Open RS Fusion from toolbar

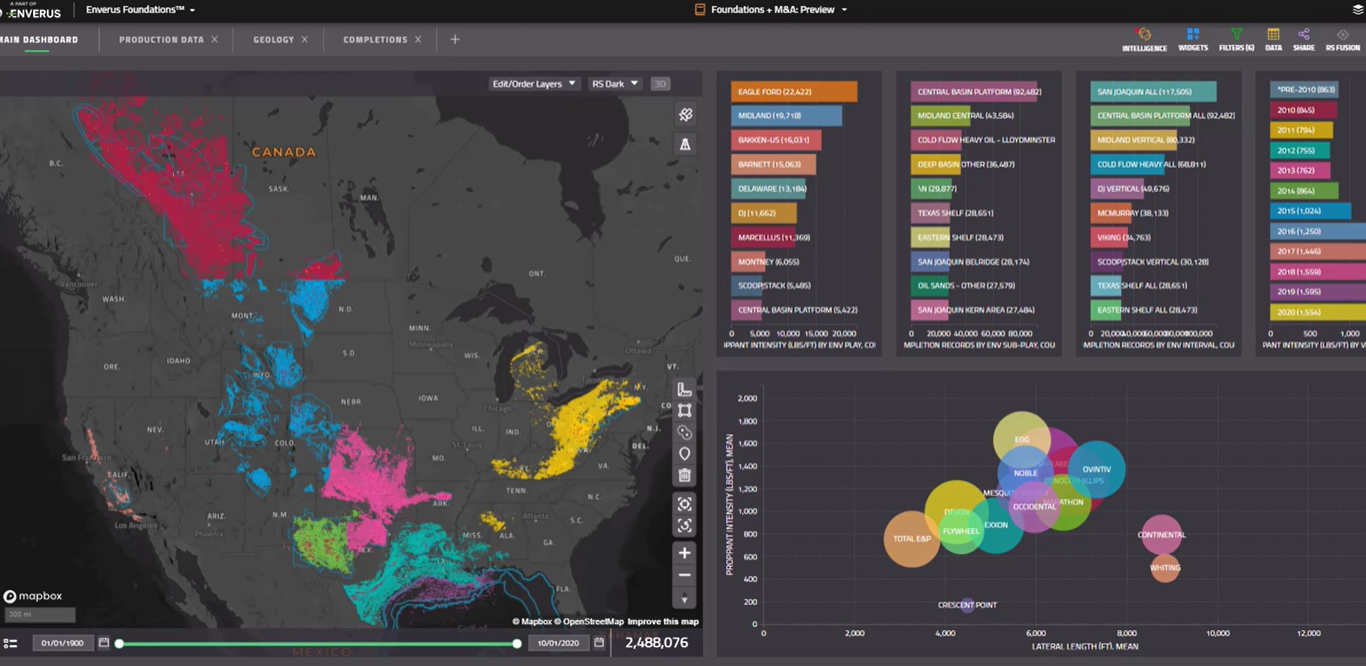coord(1342,35)
